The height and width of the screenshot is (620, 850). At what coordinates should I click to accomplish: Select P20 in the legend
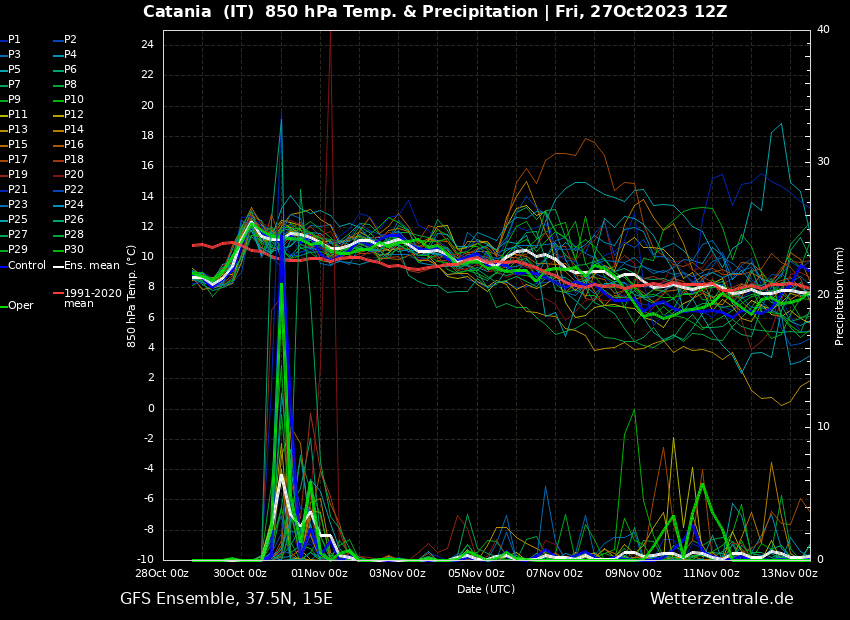click(74, 175)
